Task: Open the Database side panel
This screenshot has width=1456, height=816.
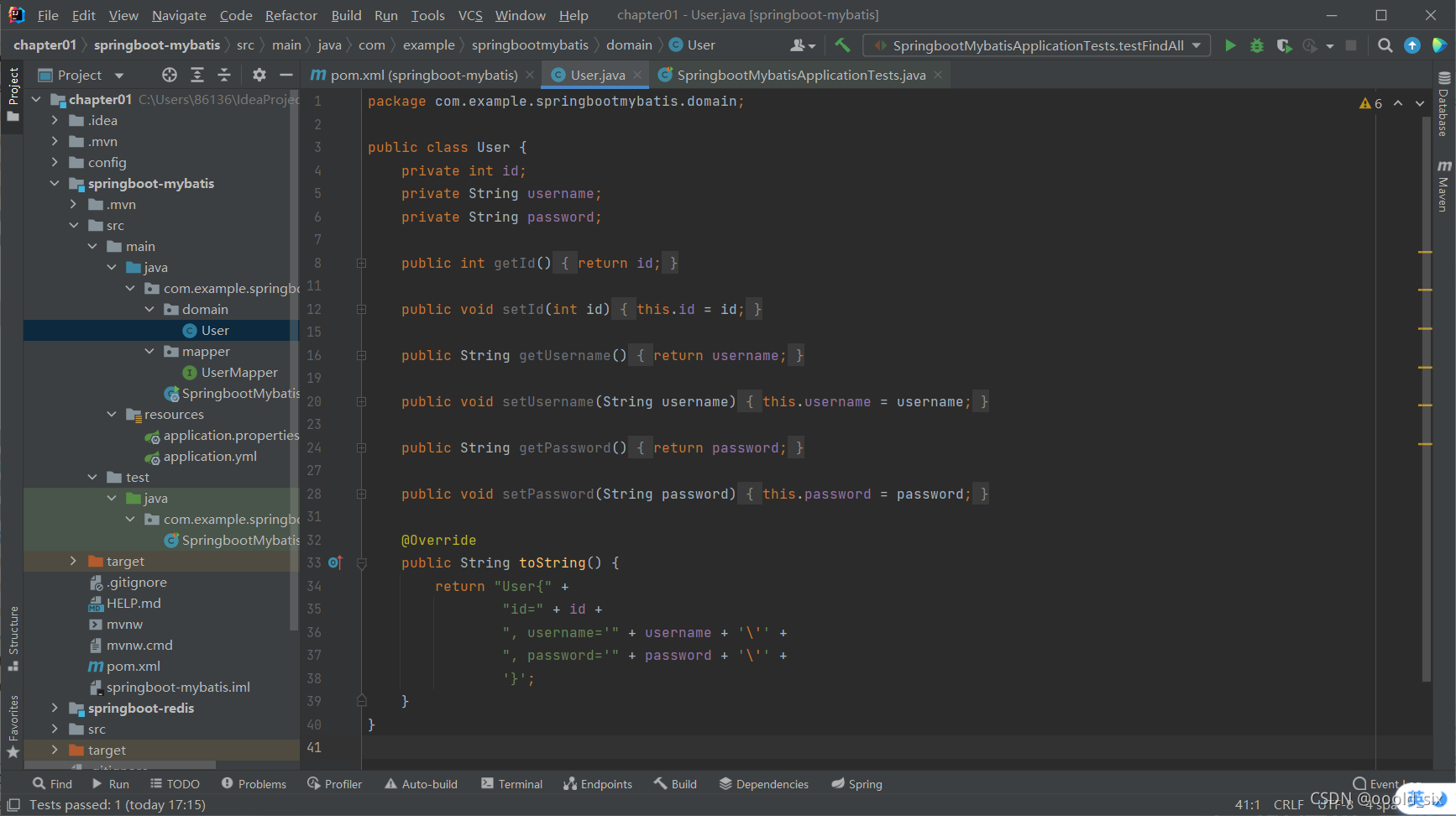Action: 1444,104
